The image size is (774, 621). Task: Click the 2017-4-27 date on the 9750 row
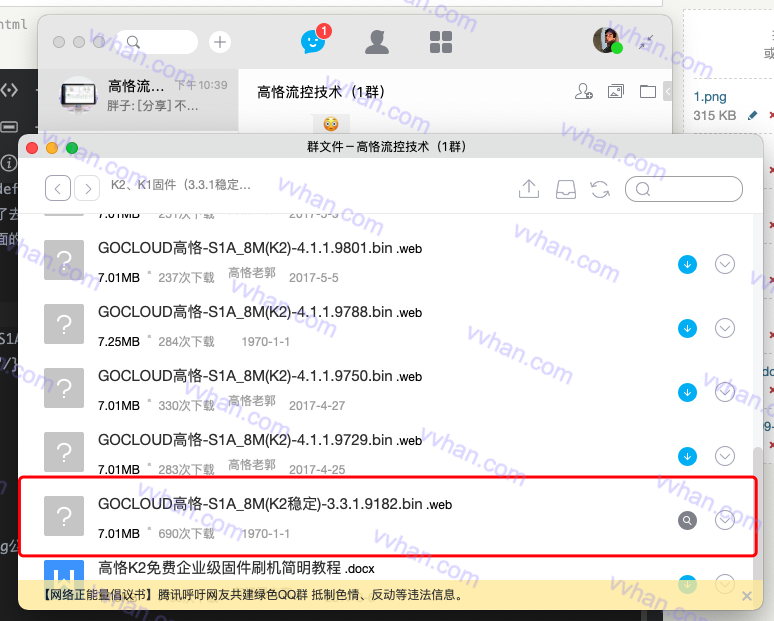(x=317, y=406)
